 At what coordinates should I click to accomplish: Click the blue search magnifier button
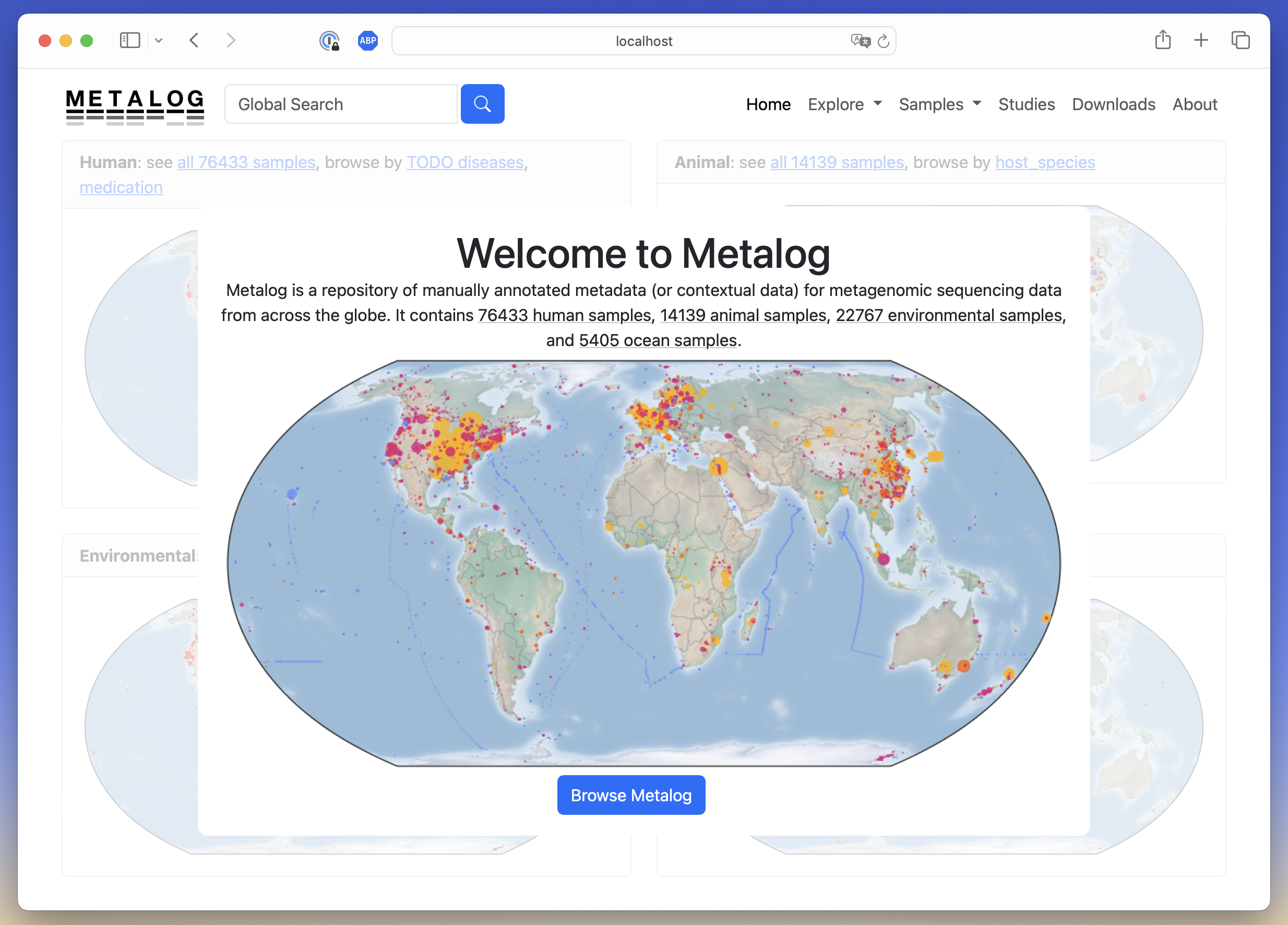pyautogui.click(x=482, y=104)
